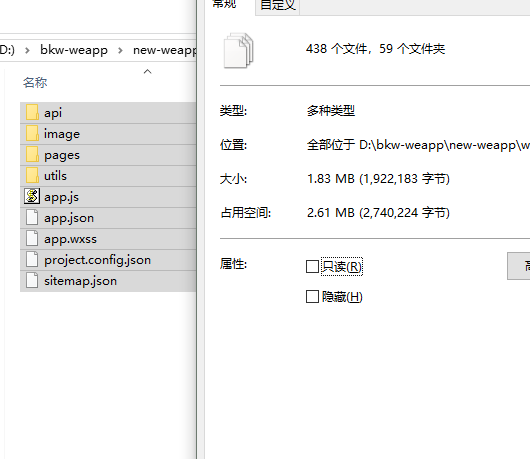
Task: Click the pages folder icon
Action: (32, 154)
